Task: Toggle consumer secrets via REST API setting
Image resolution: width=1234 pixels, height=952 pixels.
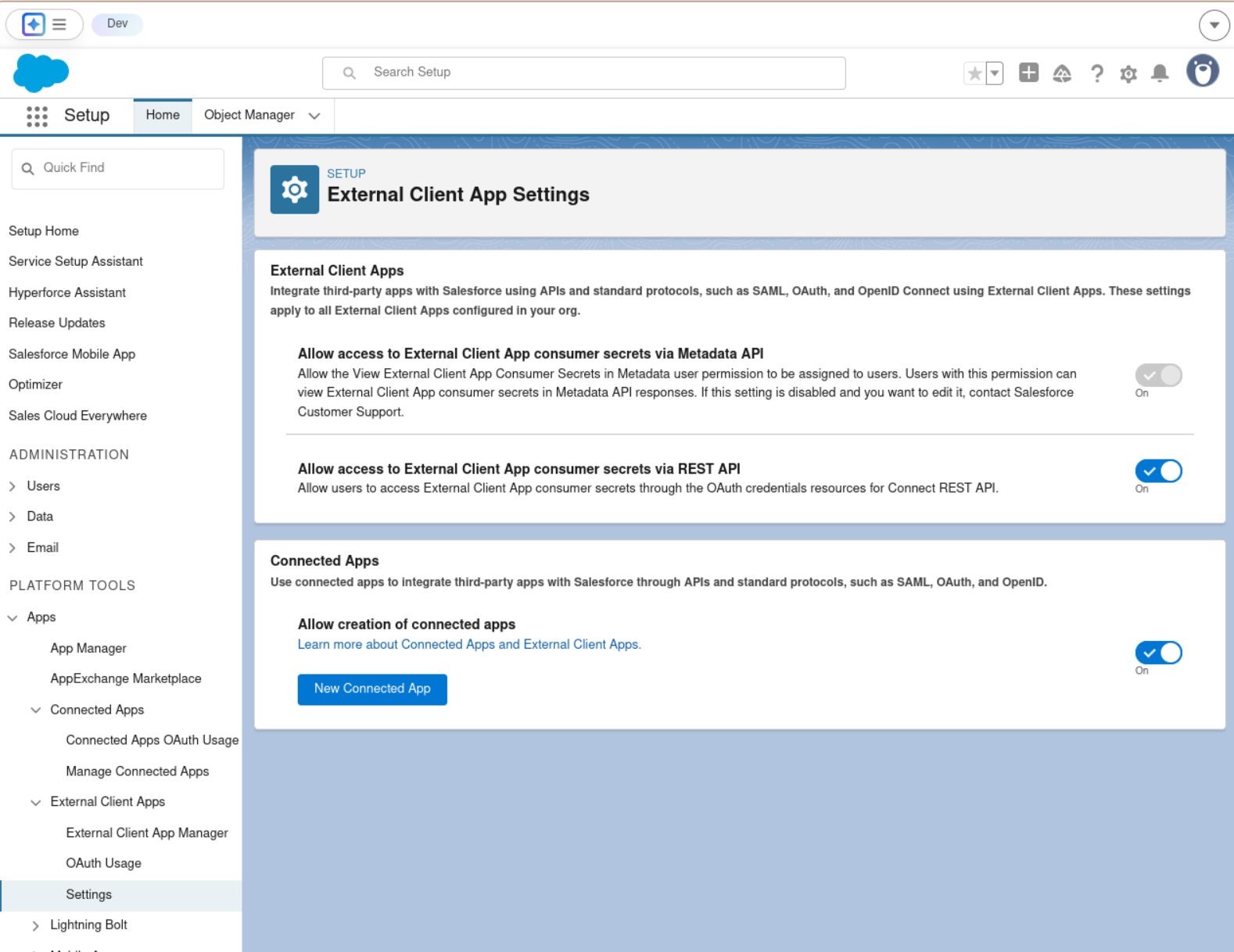Action: [x=1158, y=471]
